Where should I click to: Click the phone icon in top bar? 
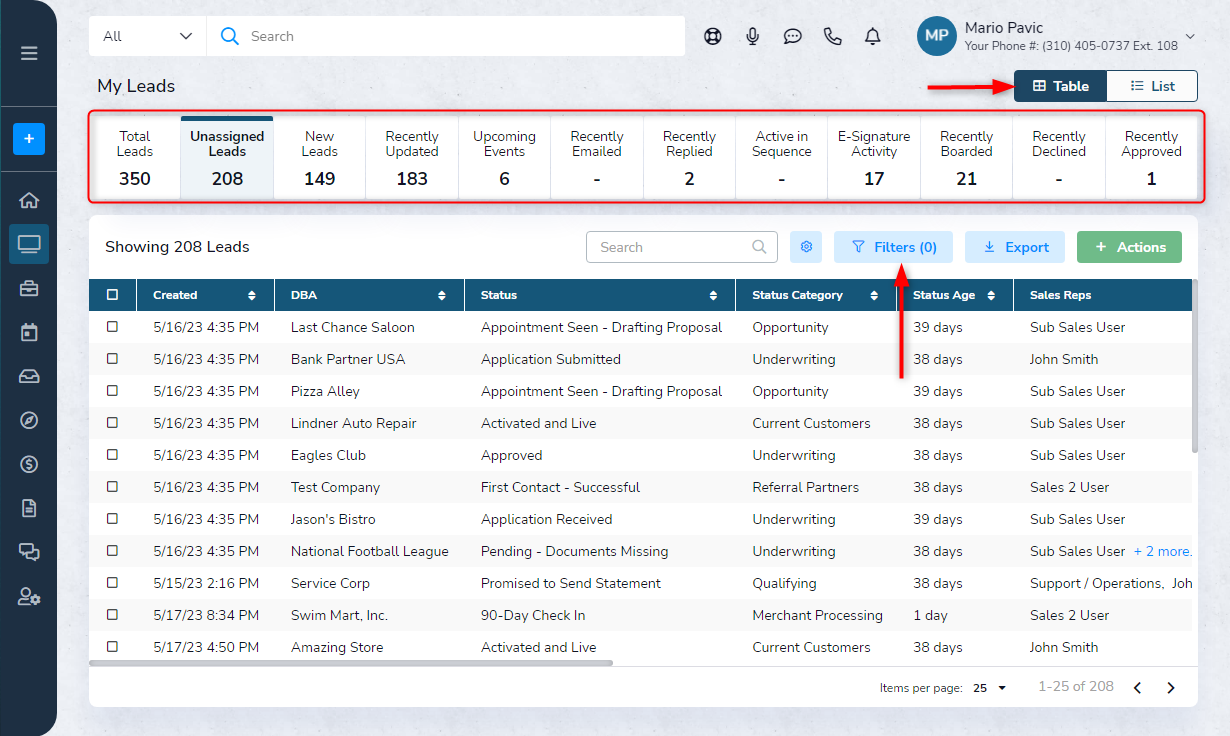(833, 36)
